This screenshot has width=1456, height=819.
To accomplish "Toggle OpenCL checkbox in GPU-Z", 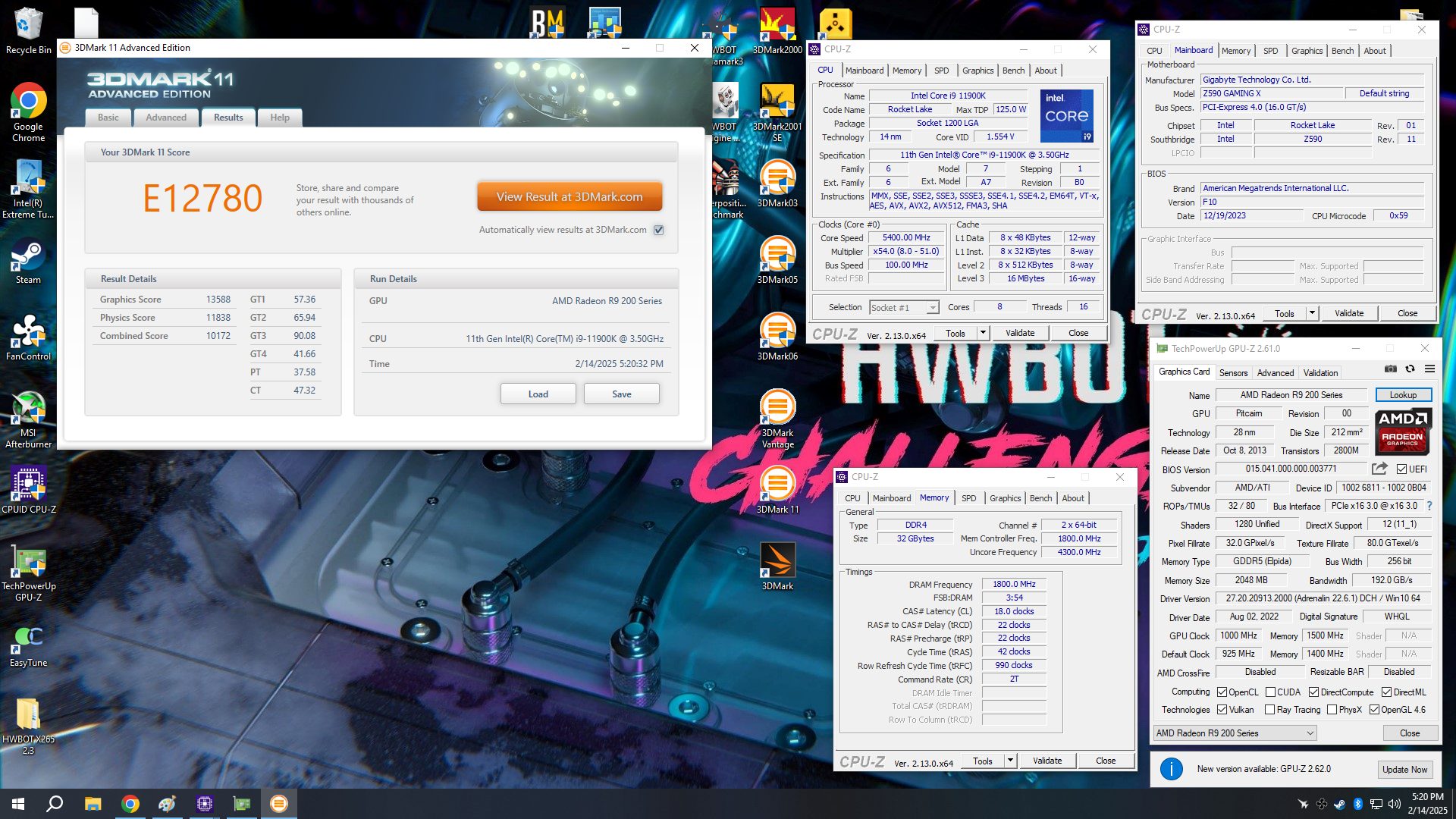I will click(1222, 692).
